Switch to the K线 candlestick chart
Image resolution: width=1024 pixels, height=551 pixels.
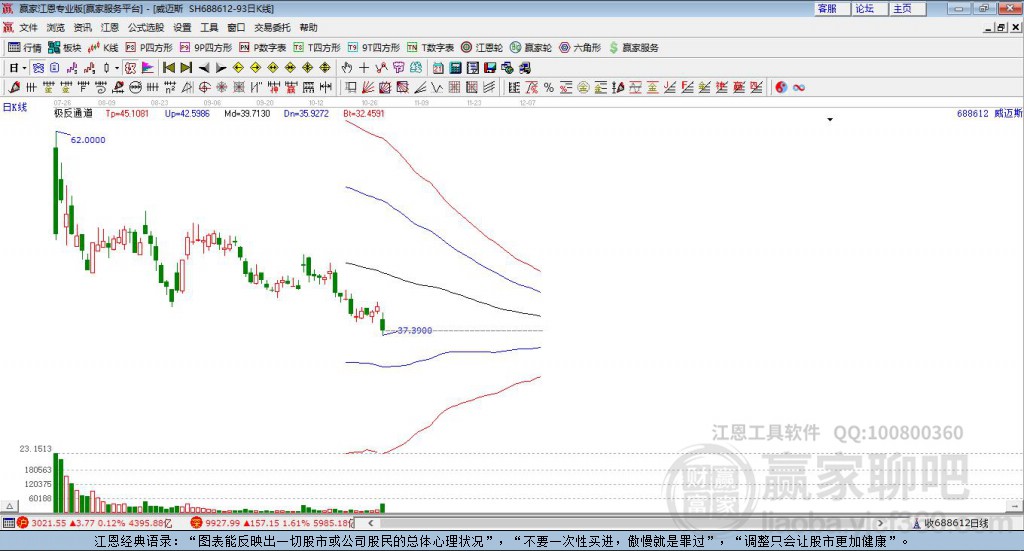pos(103,48)
